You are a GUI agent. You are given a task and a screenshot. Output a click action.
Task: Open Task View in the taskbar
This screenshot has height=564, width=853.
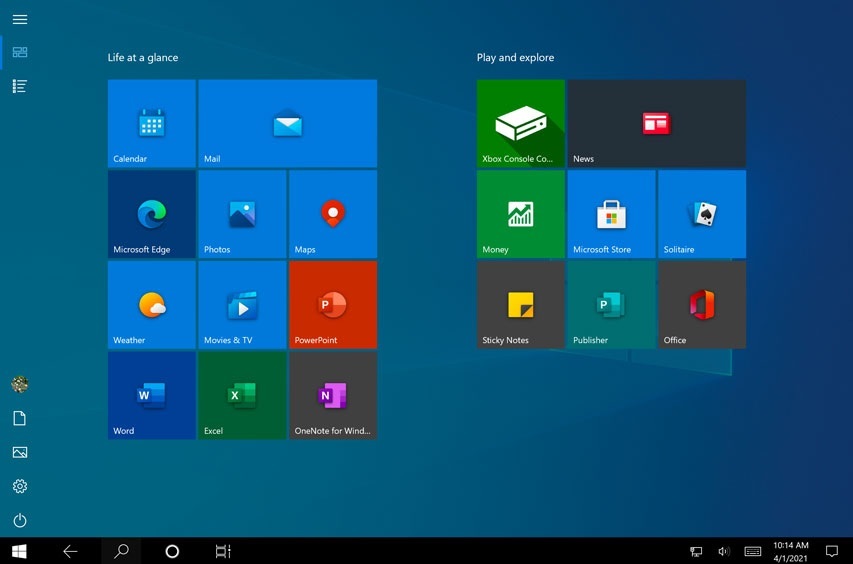[x=223, y=551]
